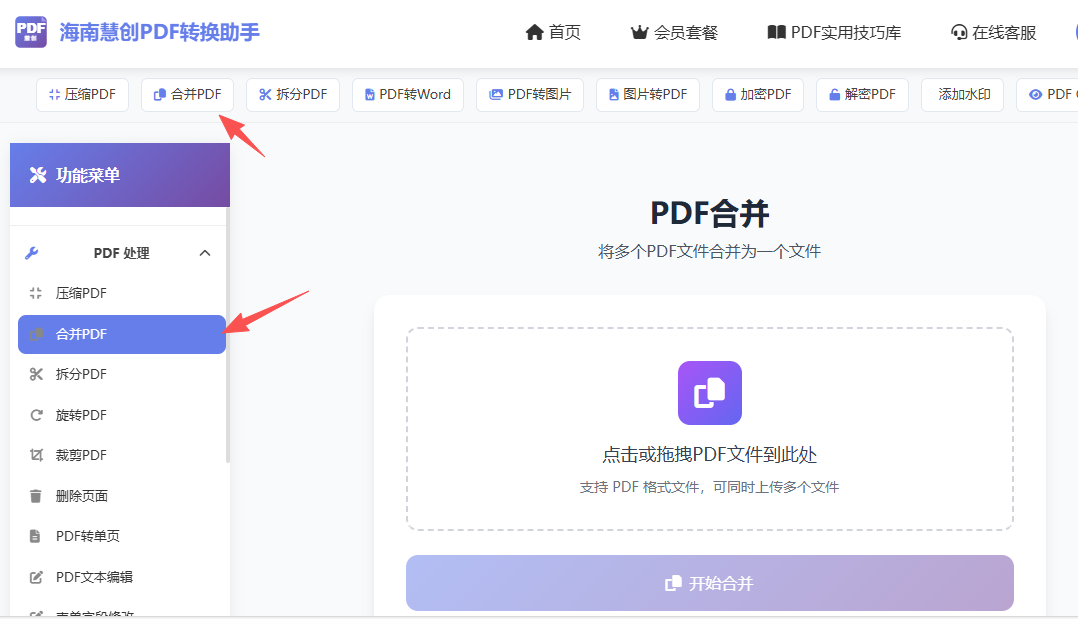Select 解密PDF in the top toolbar
This screenshot has height=619, width=1078.
point(862,94)
